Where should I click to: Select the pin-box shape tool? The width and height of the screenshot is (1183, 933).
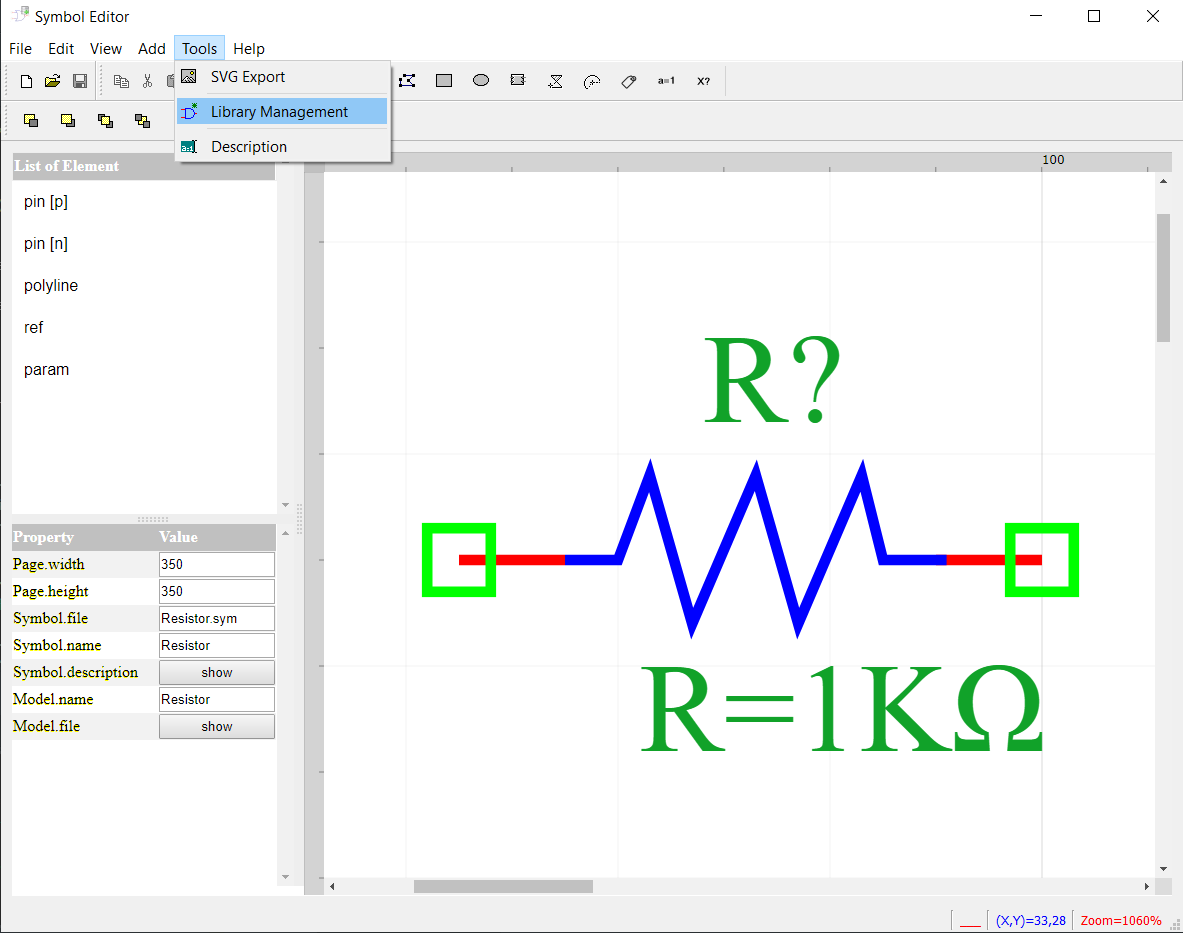(x=518, y=80)
